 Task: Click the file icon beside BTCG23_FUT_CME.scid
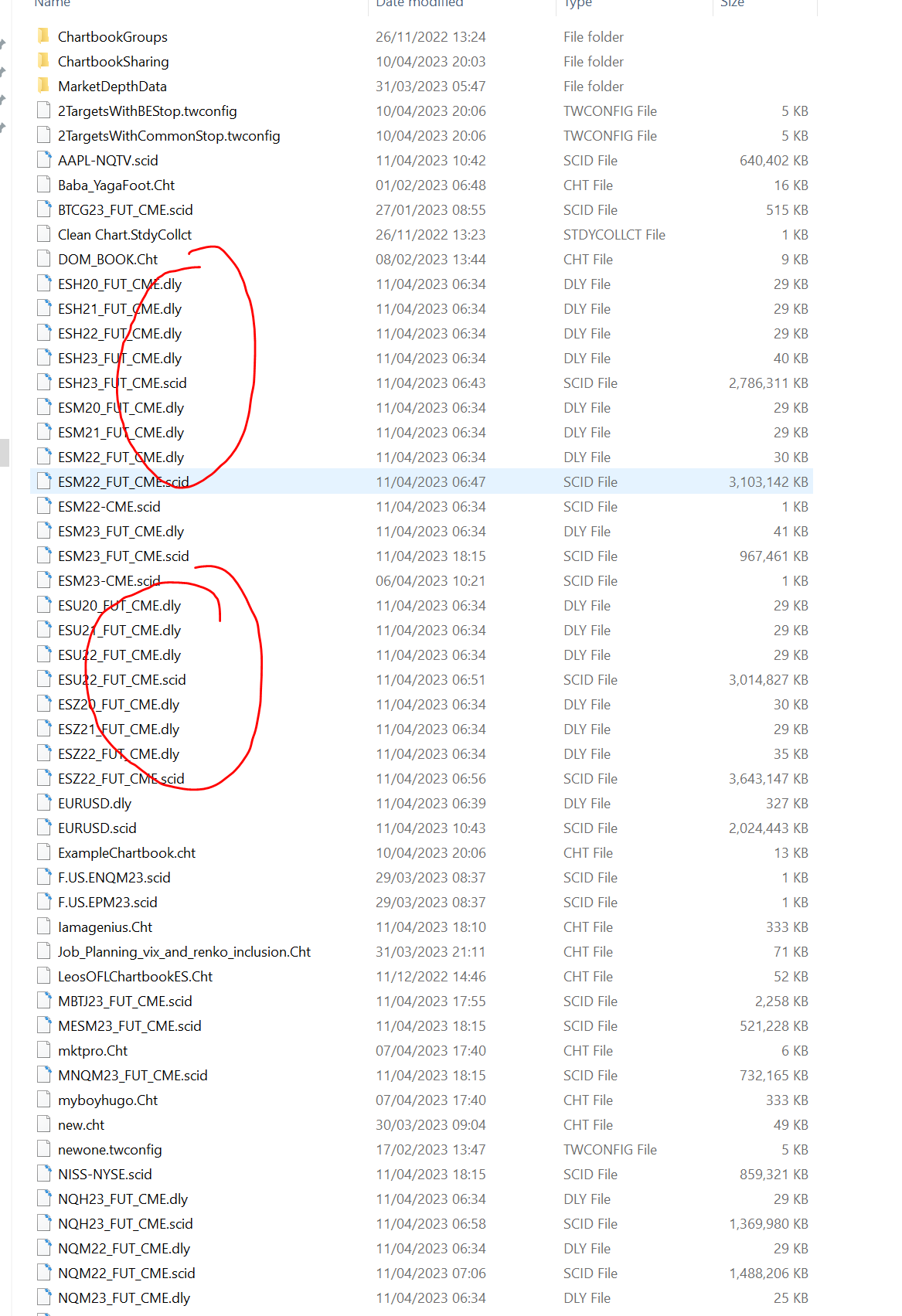(x=44, y=209)
